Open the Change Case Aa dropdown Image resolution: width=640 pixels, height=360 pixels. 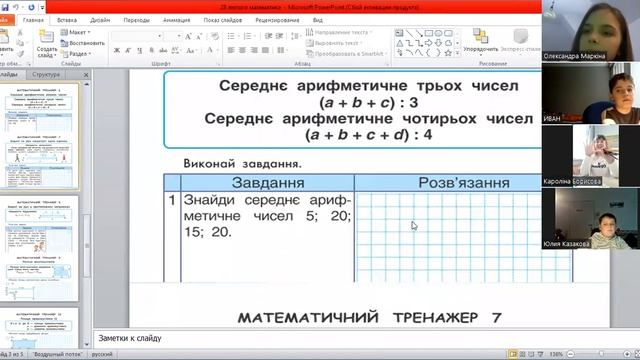click(x=191, y=50)
